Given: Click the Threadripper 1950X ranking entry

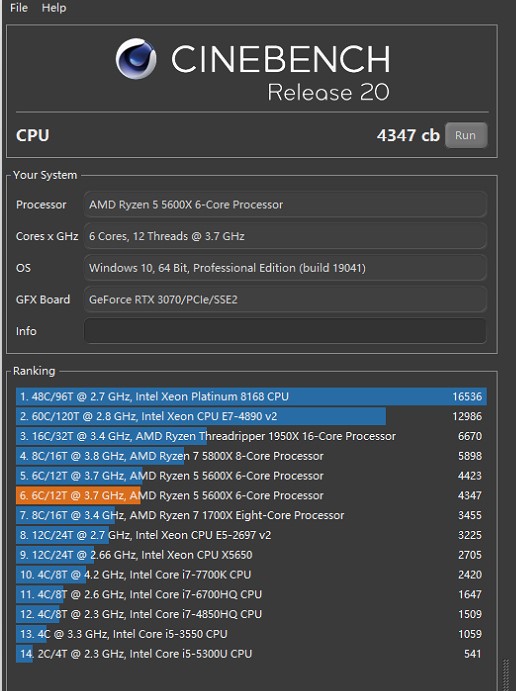Looking at the screenshot, I should tap(251, 436).
